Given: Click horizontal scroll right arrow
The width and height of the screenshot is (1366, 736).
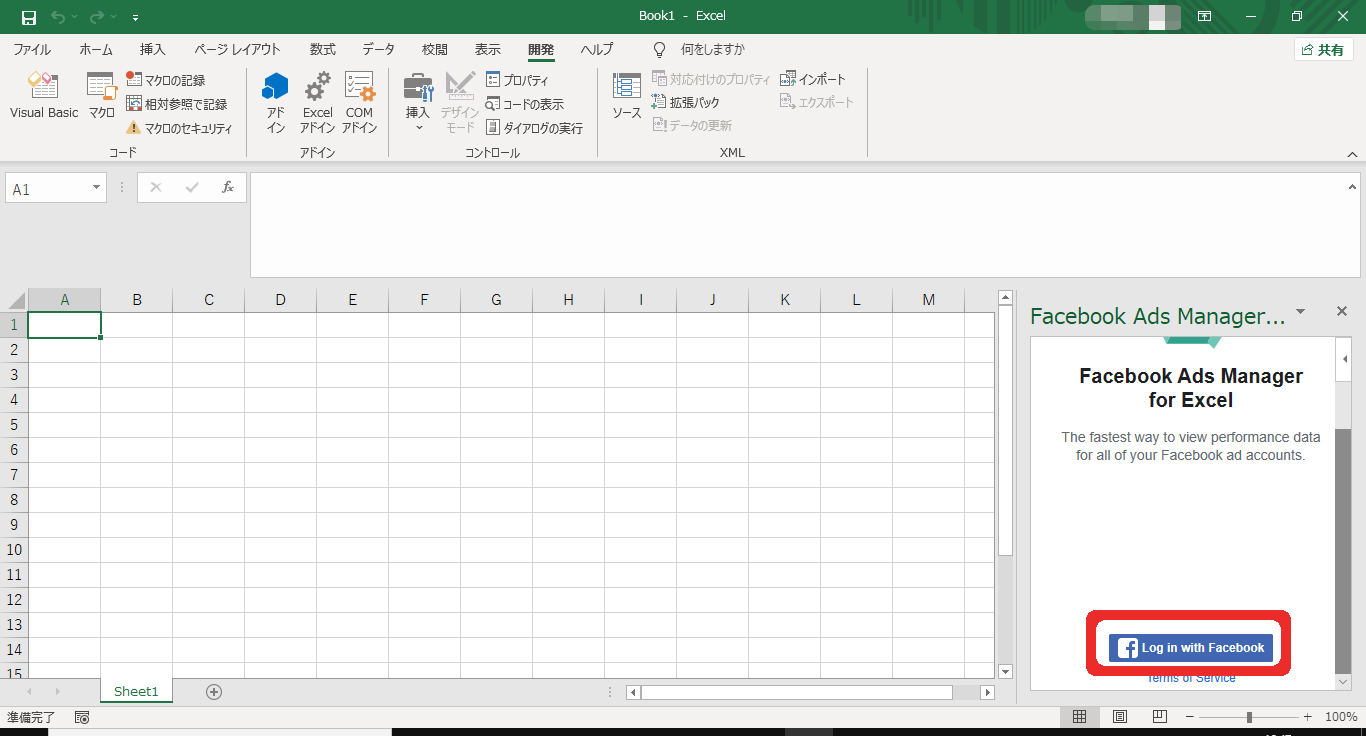Looking at the screenshot, I should [x=988, y=692].
